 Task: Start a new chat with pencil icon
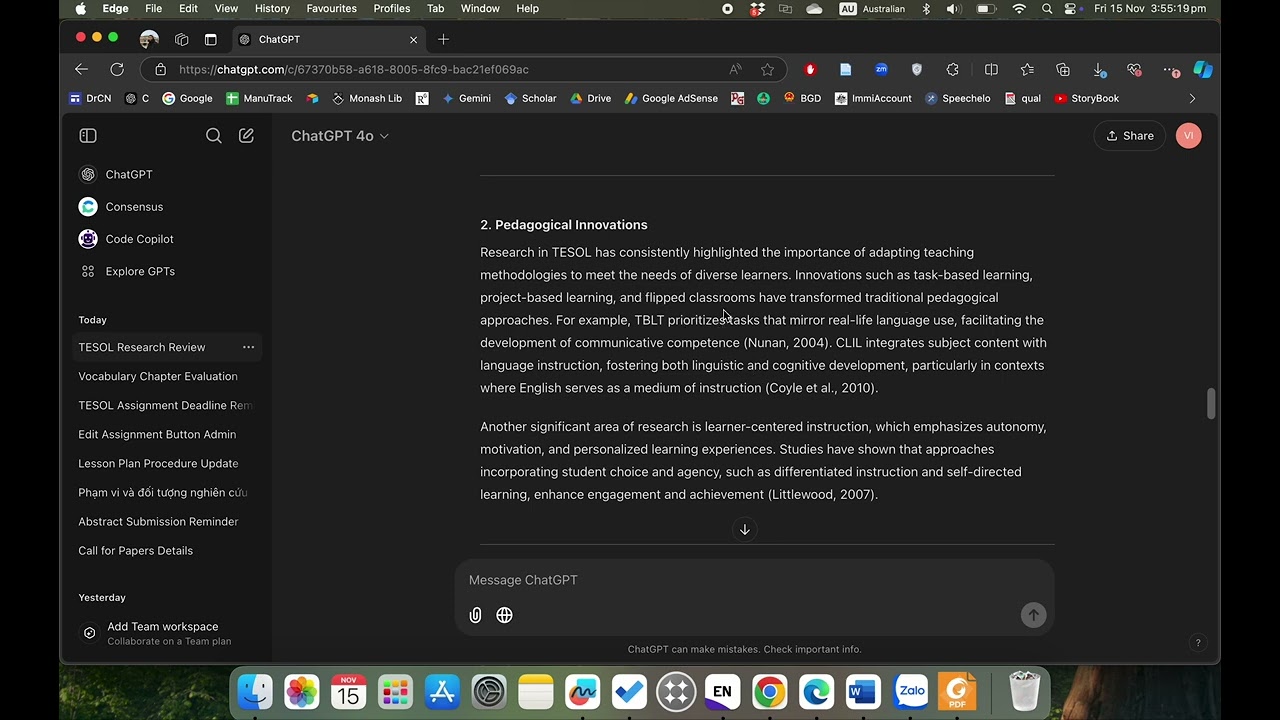pyautogui.click(x=246, y=136)
